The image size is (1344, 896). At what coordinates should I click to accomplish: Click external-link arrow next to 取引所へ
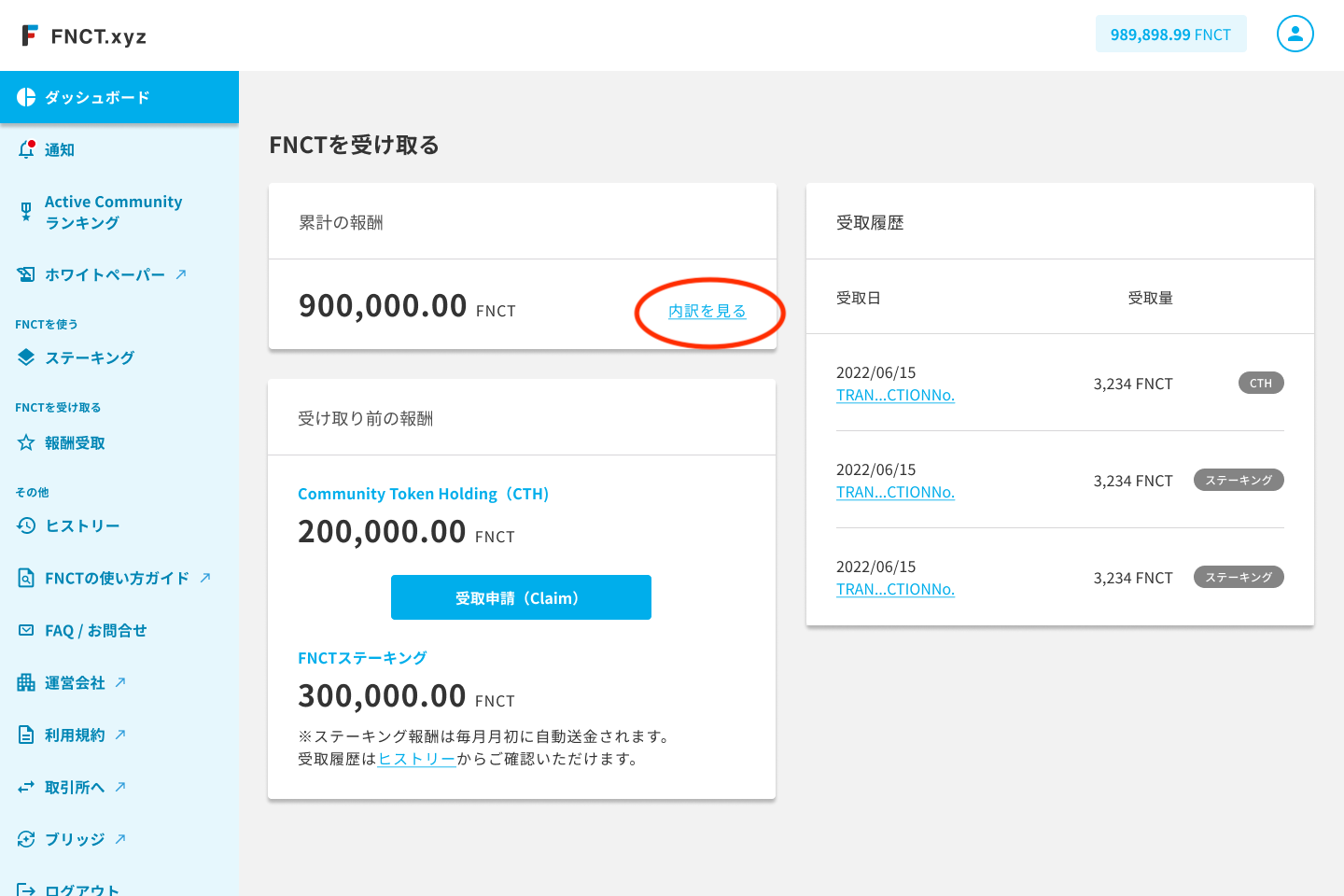[x=120, y=787]
